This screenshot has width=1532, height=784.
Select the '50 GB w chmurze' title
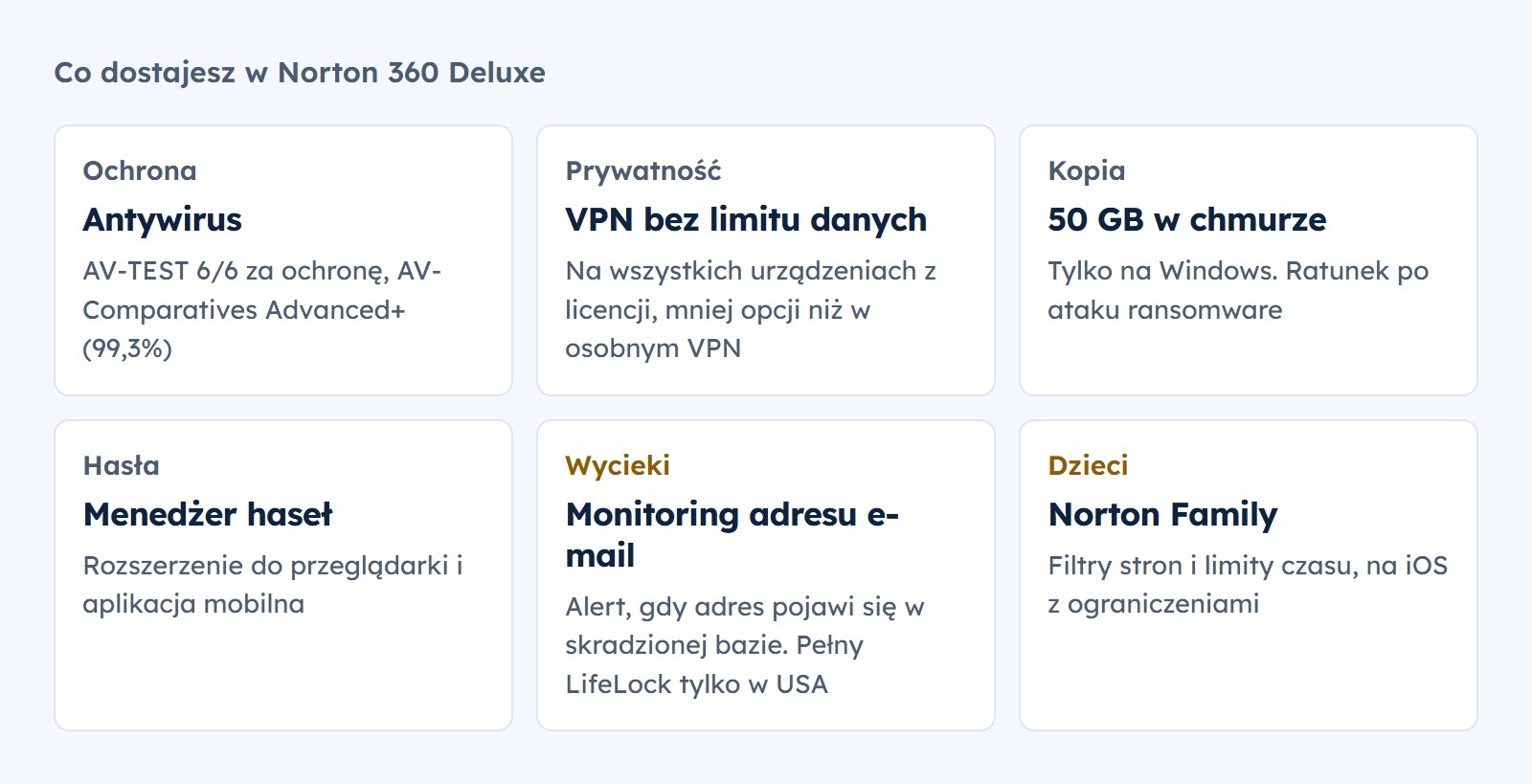click(1187, 219)
